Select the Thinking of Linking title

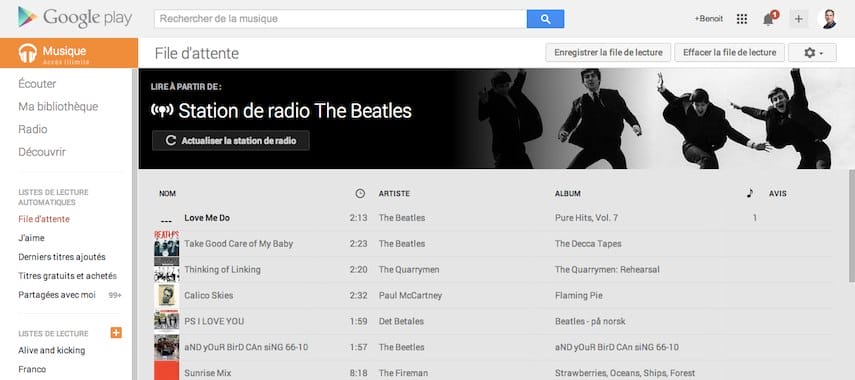pos(222,269)
